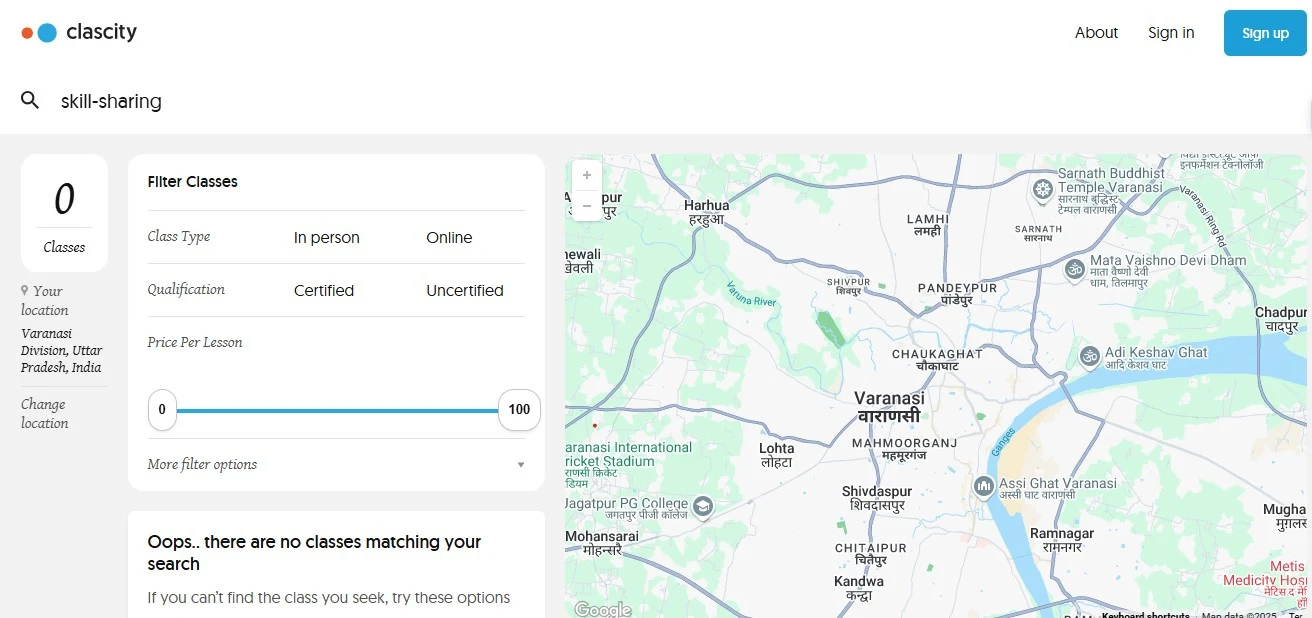Select Online class type
The width and height of the screenshot is (1312, 618).
click(449, 238)
